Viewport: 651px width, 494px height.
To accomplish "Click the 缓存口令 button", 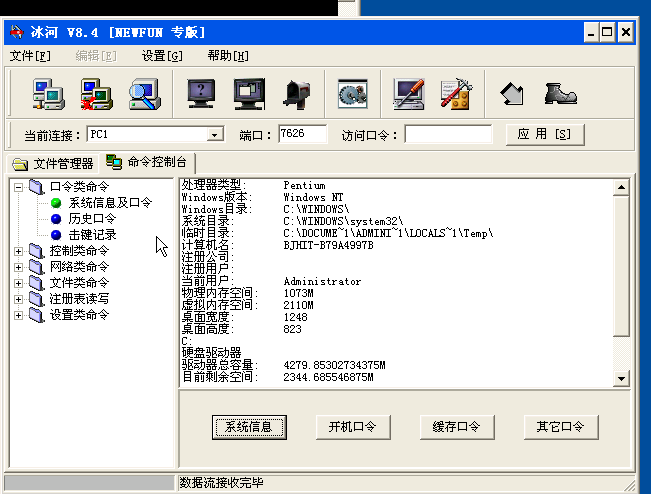I will pyautogui.click(x=457, y=427).
